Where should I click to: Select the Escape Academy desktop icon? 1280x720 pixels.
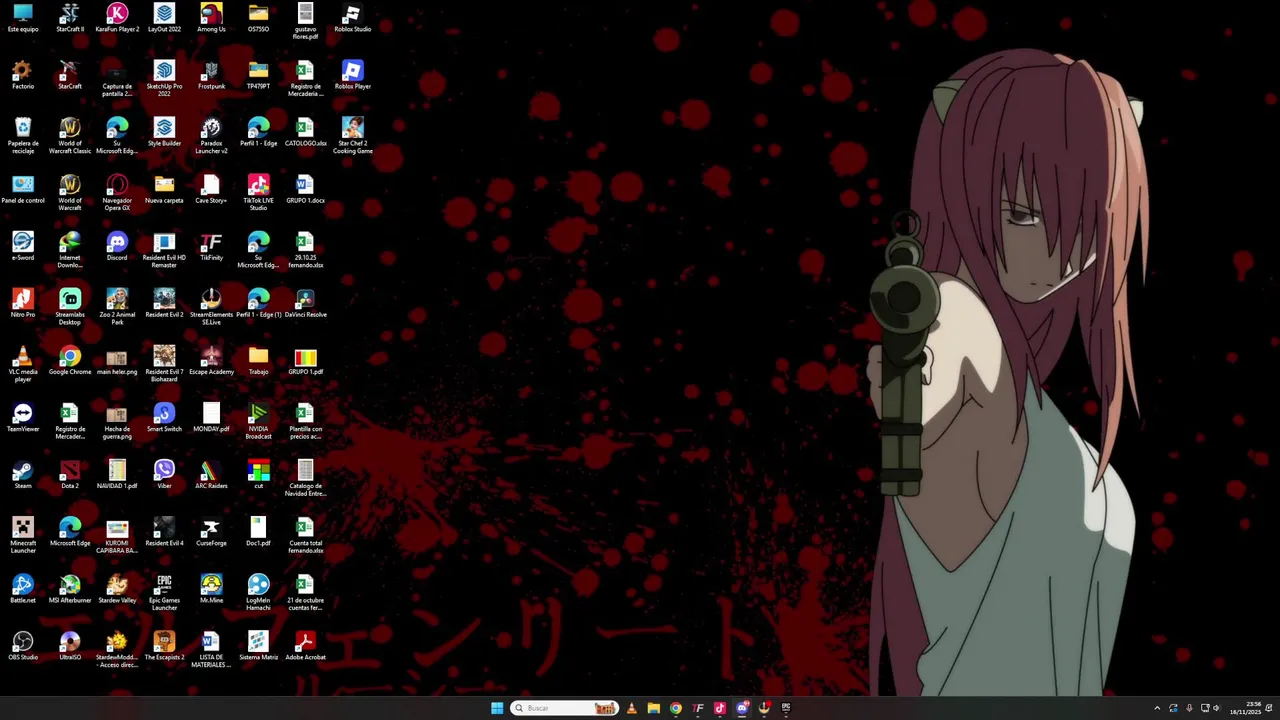[x=211, y=360]
